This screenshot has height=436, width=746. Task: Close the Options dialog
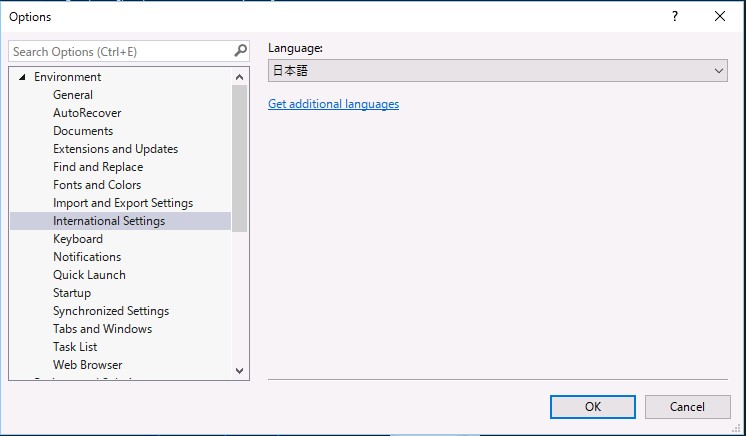[x=720, y=16]
